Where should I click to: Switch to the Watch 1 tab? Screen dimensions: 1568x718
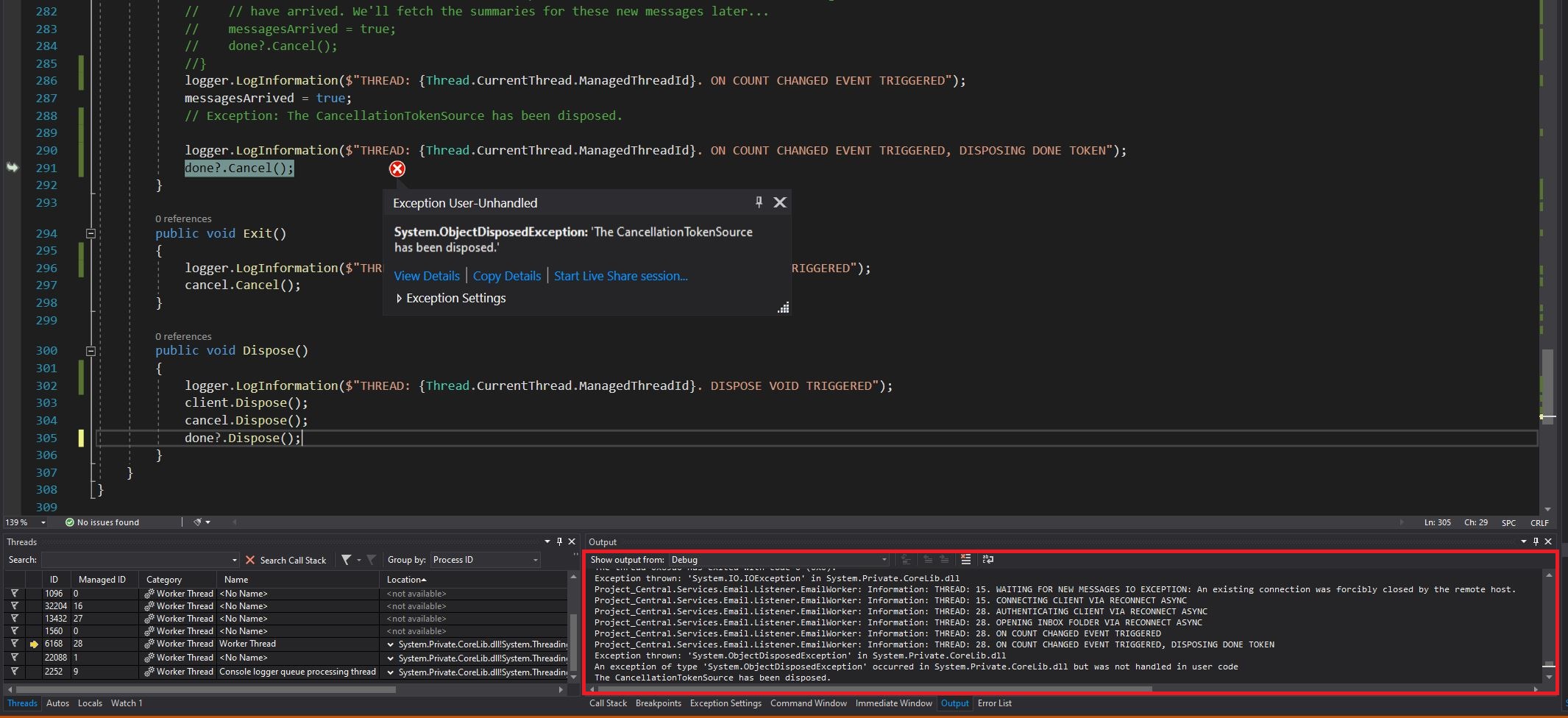pos(126,703)
